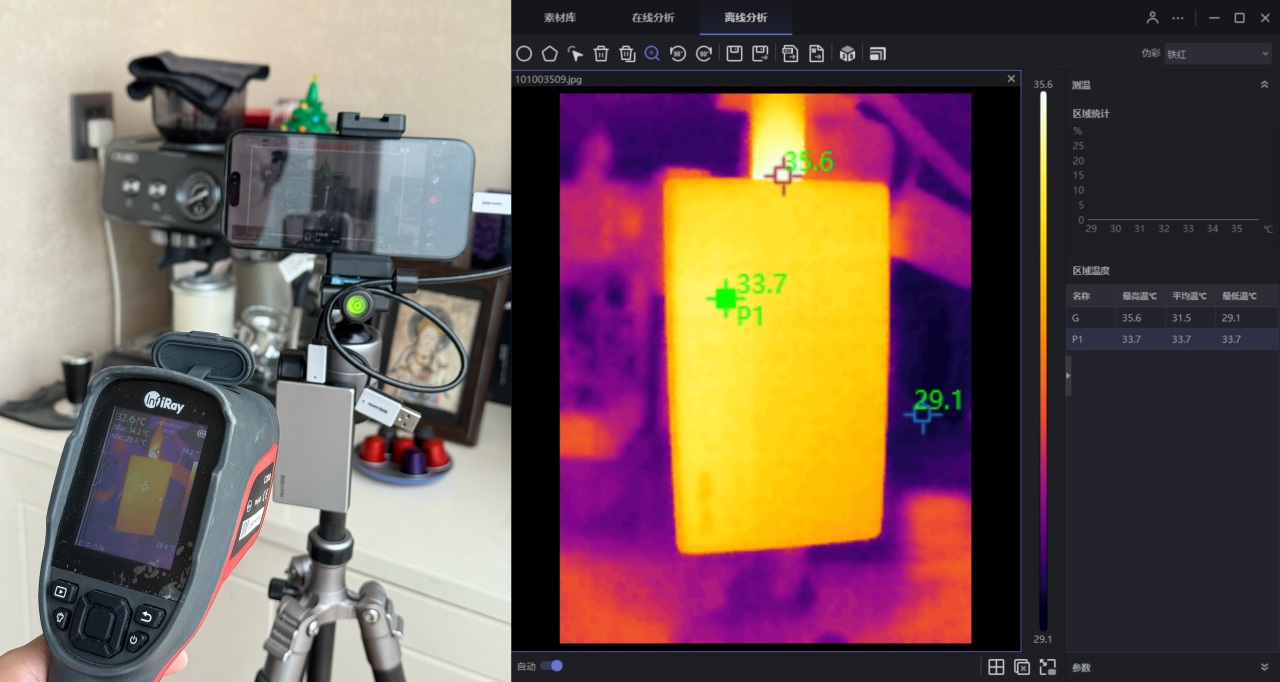This screenshot has width=1280, height=682.
Task: Rotate image 90° counter-clockwise
Action: [678, 54]
